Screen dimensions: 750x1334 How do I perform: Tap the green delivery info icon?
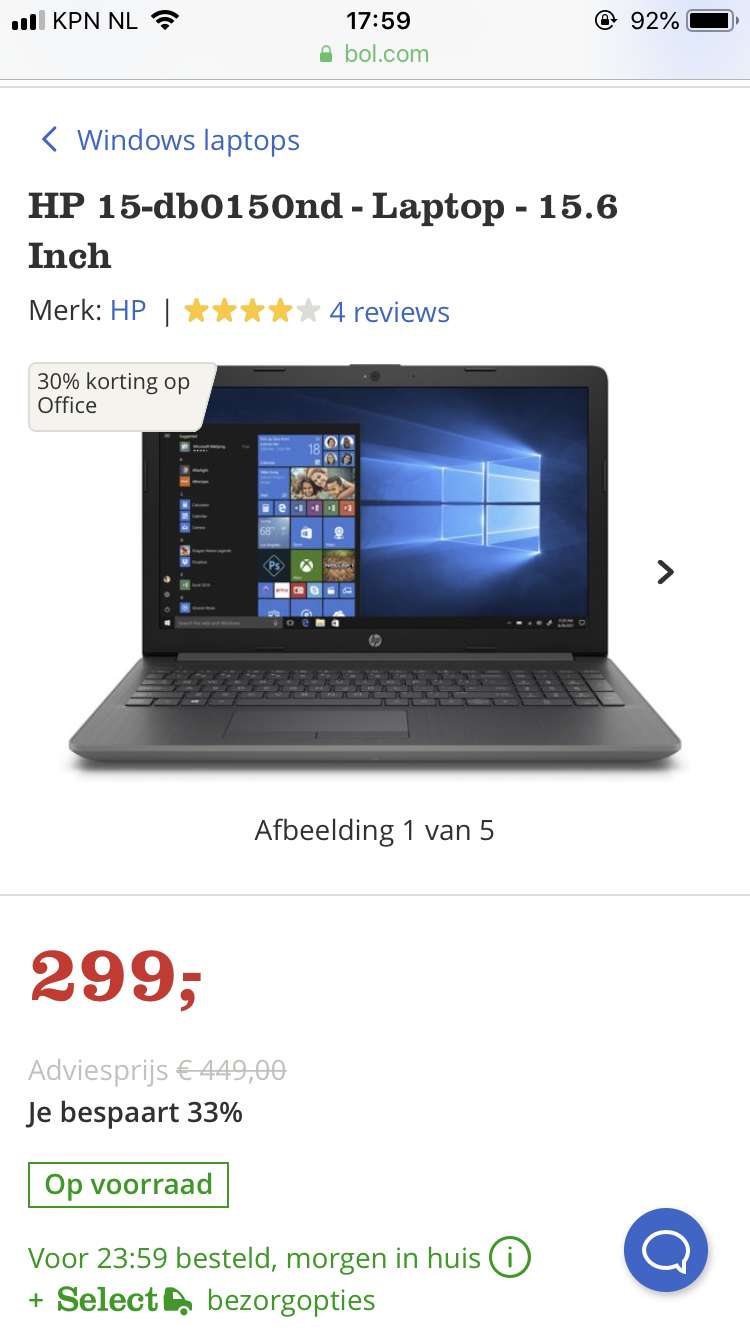510,1258
